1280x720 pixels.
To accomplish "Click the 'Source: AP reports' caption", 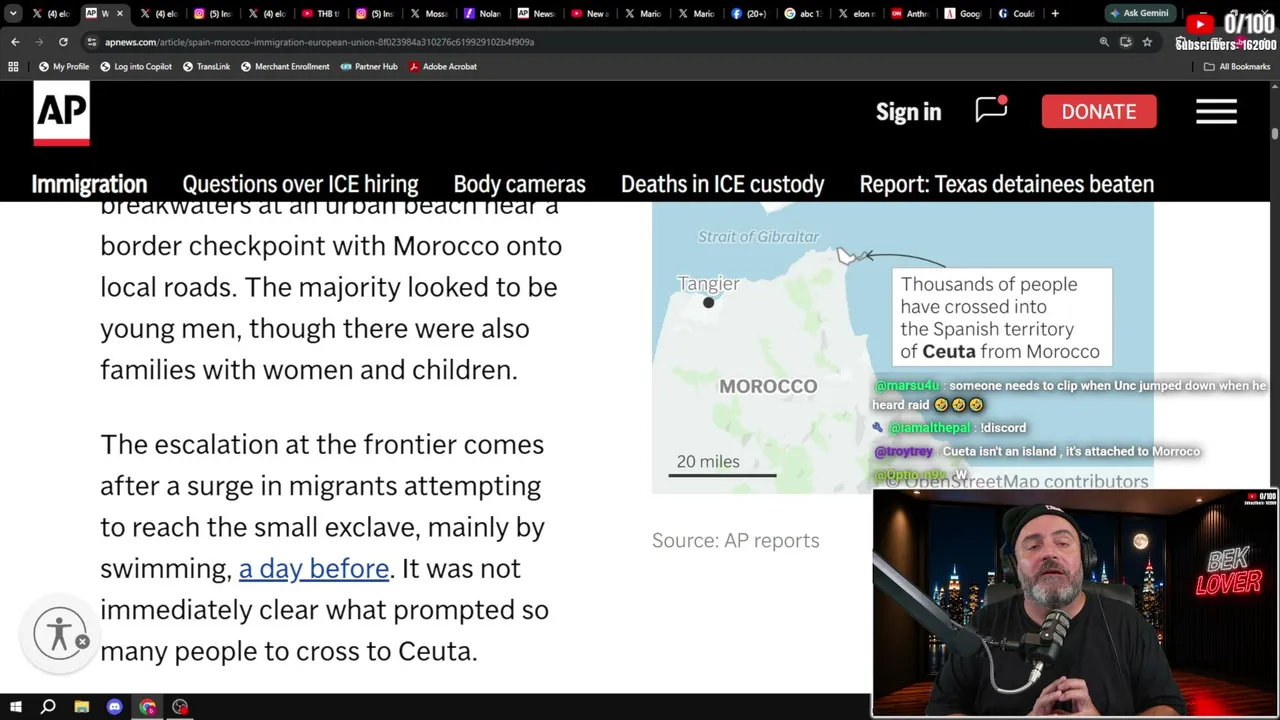I will click(735, 540).
